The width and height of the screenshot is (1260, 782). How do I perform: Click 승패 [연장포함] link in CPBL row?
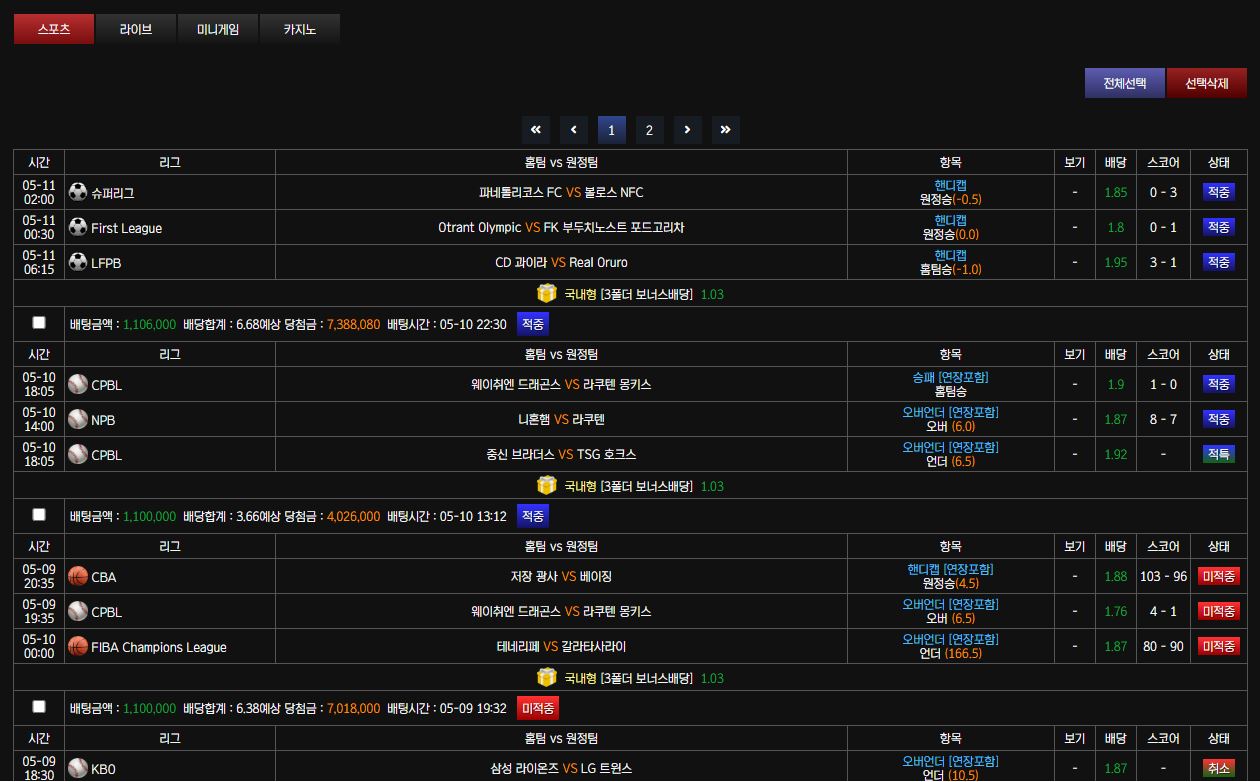click(x=950, y=377)
